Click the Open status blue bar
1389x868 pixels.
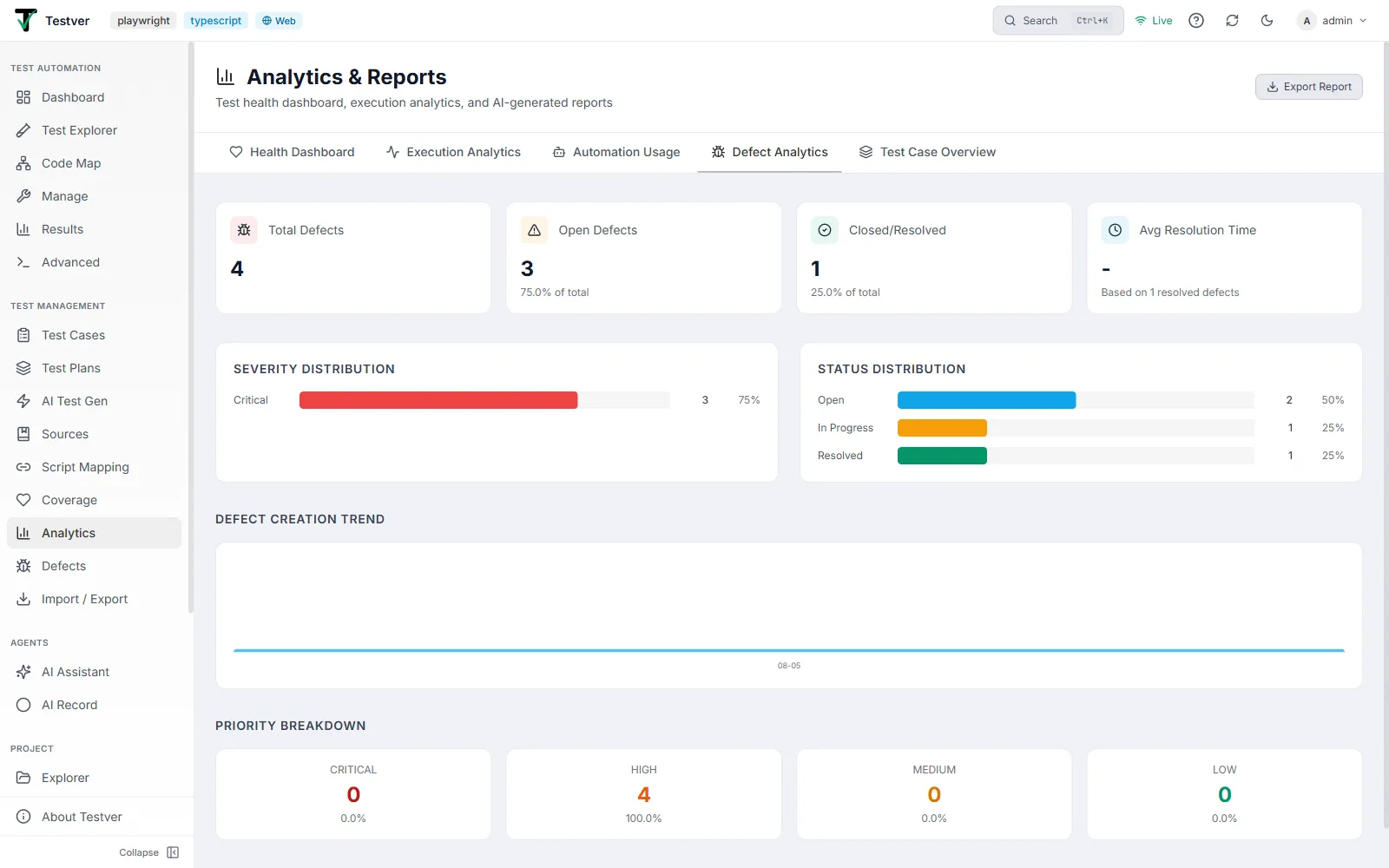pos(986,400)
